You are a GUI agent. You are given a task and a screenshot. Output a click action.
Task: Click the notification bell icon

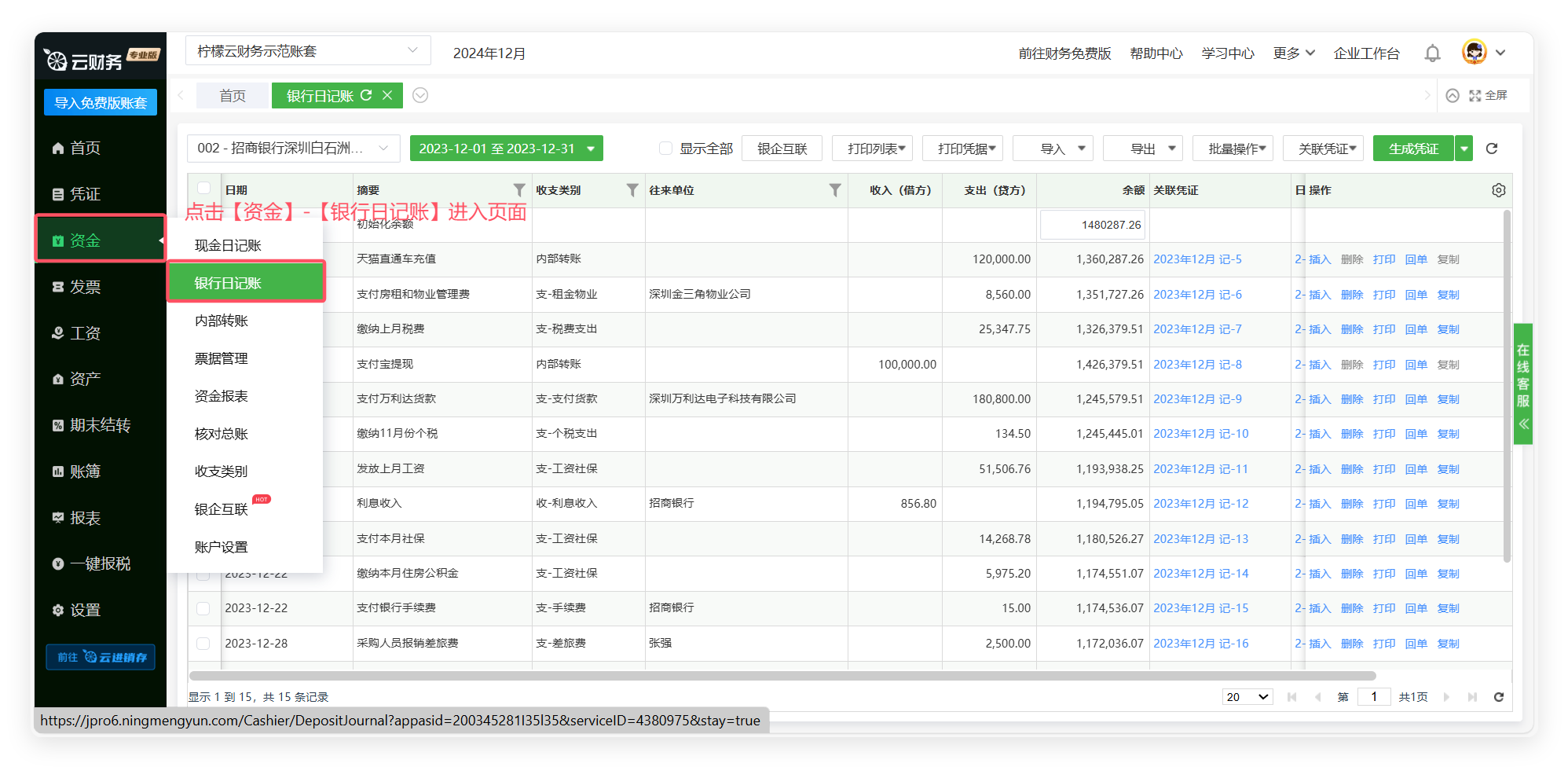coord(1432,53)
